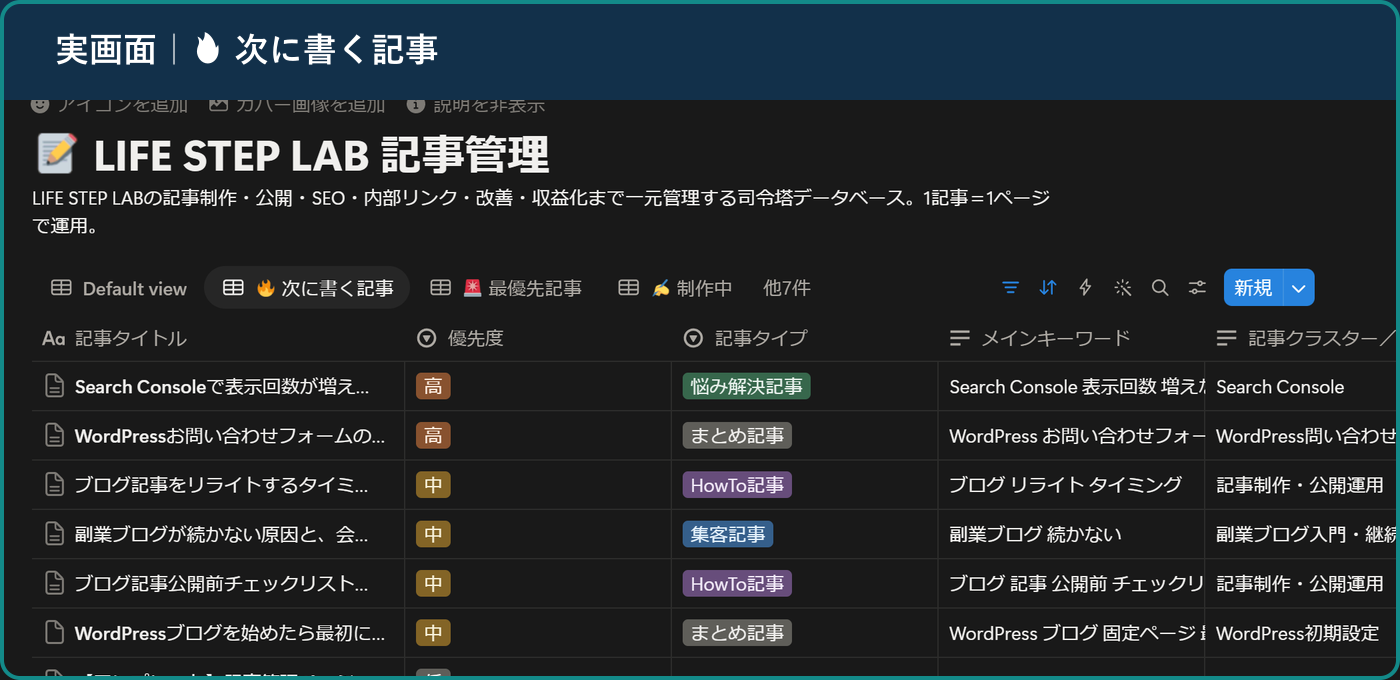
Task: Click 高 tag in WordPressお問い合わせフォーム row
Action: pos(433,436)
